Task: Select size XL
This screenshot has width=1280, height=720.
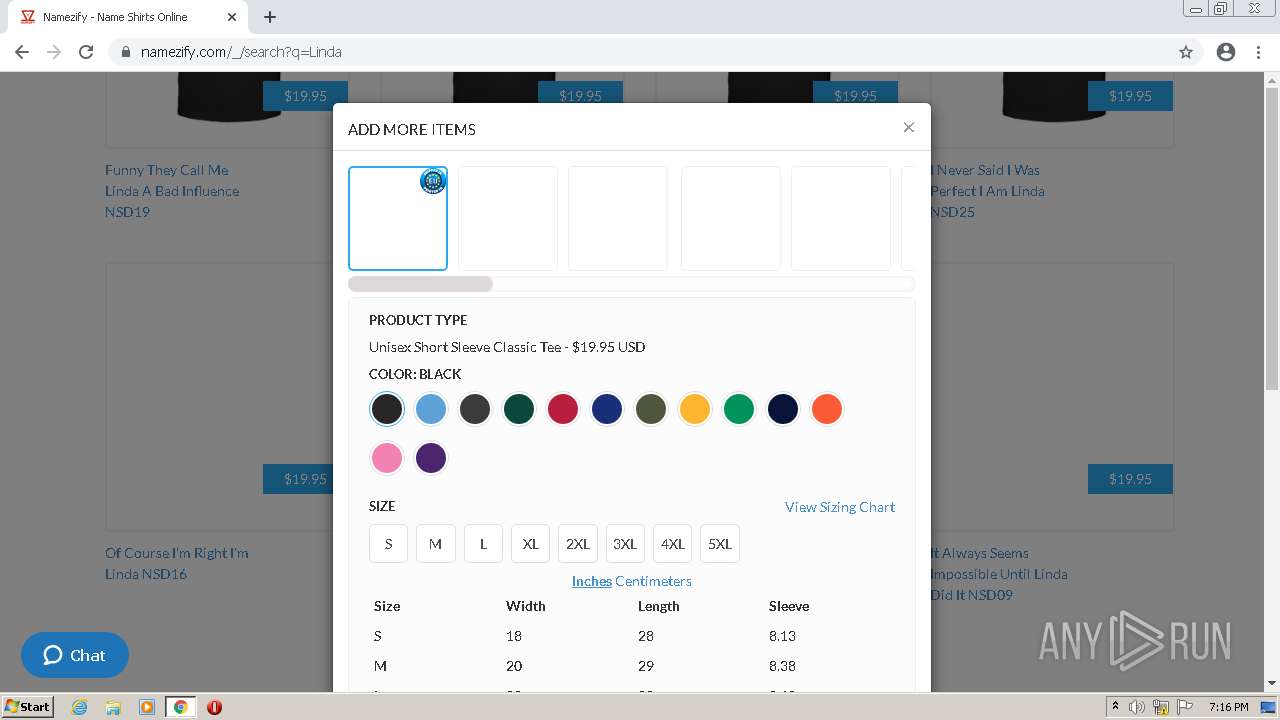Action: [x=531, y=544]
